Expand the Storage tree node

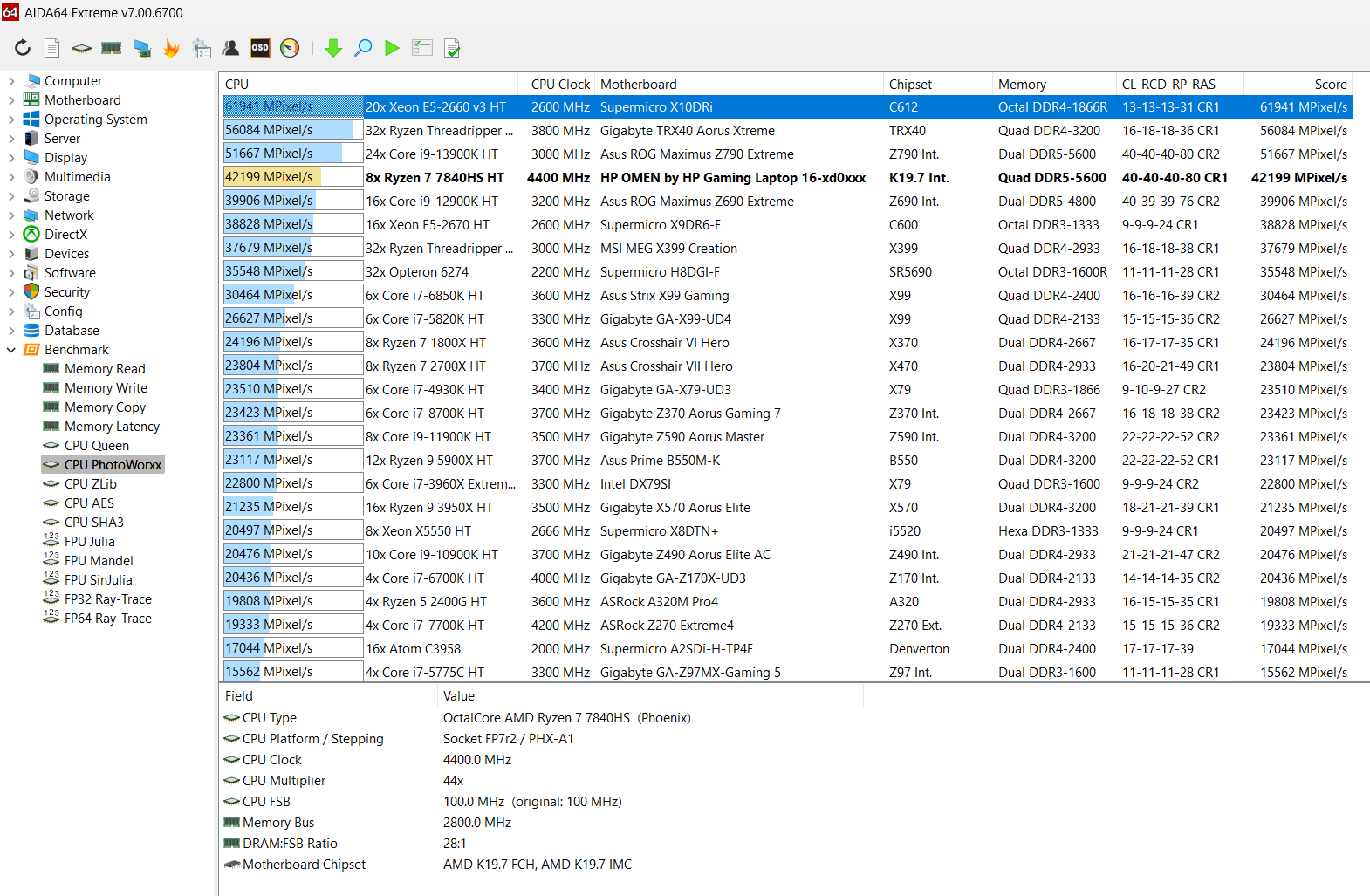click(11, 196)
